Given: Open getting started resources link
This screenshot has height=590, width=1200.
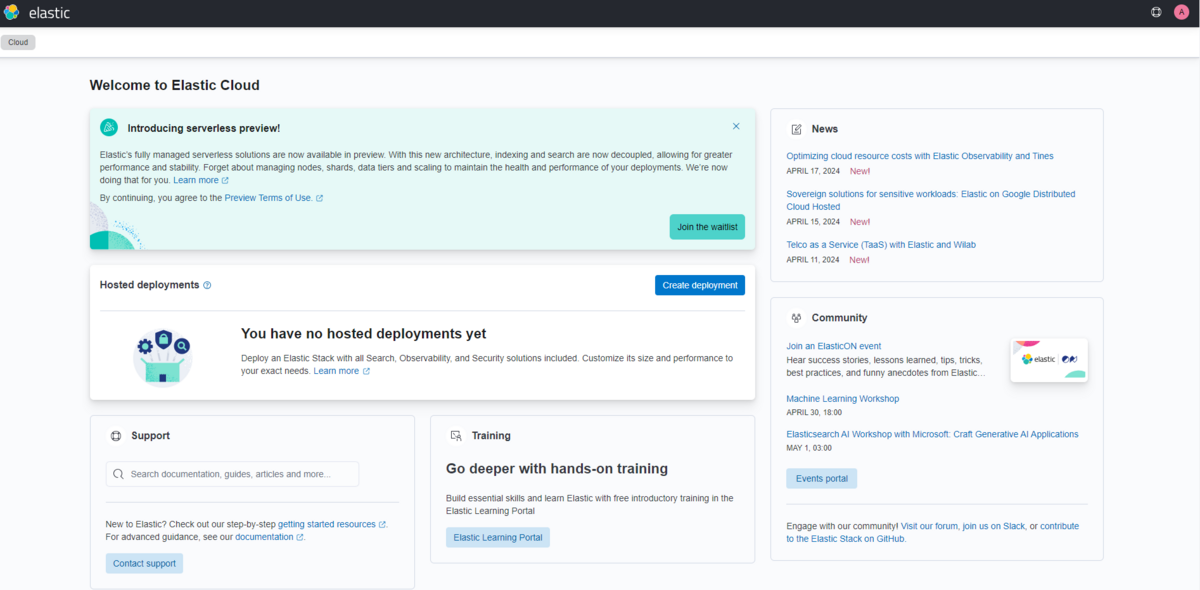Looking at the screenshot, I should point(332,524).
